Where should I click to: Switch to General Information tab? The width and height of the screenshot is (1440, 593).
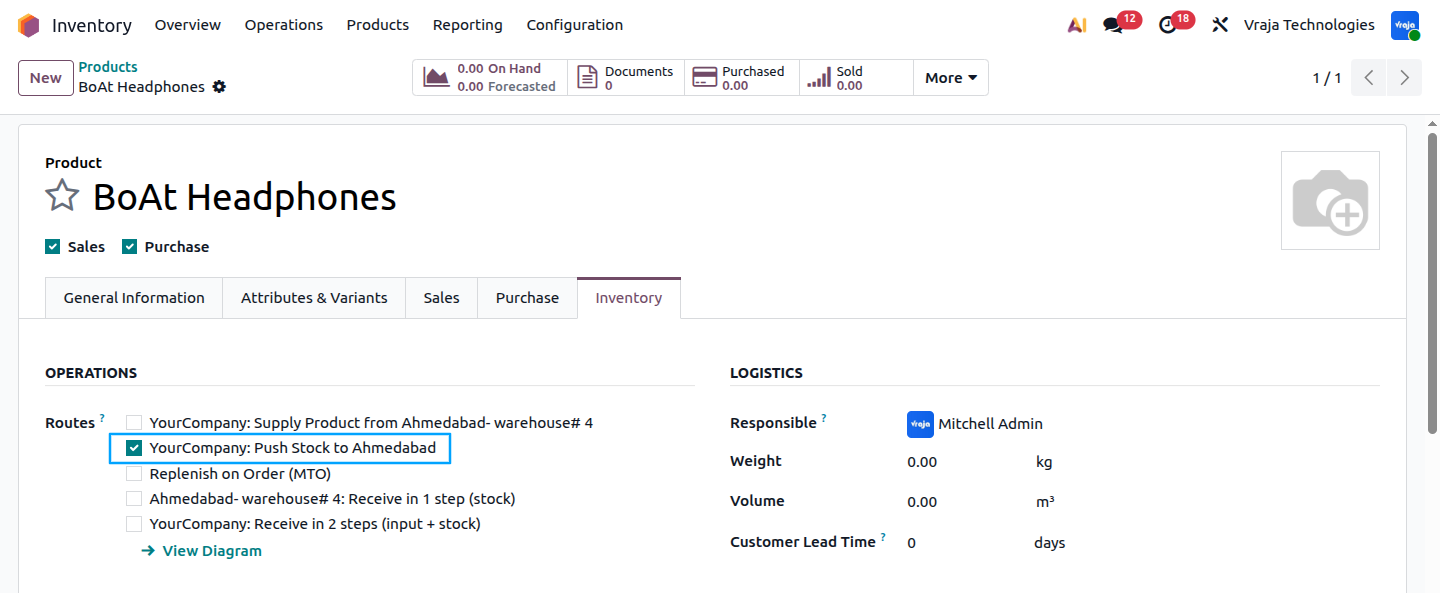(134, 298)
